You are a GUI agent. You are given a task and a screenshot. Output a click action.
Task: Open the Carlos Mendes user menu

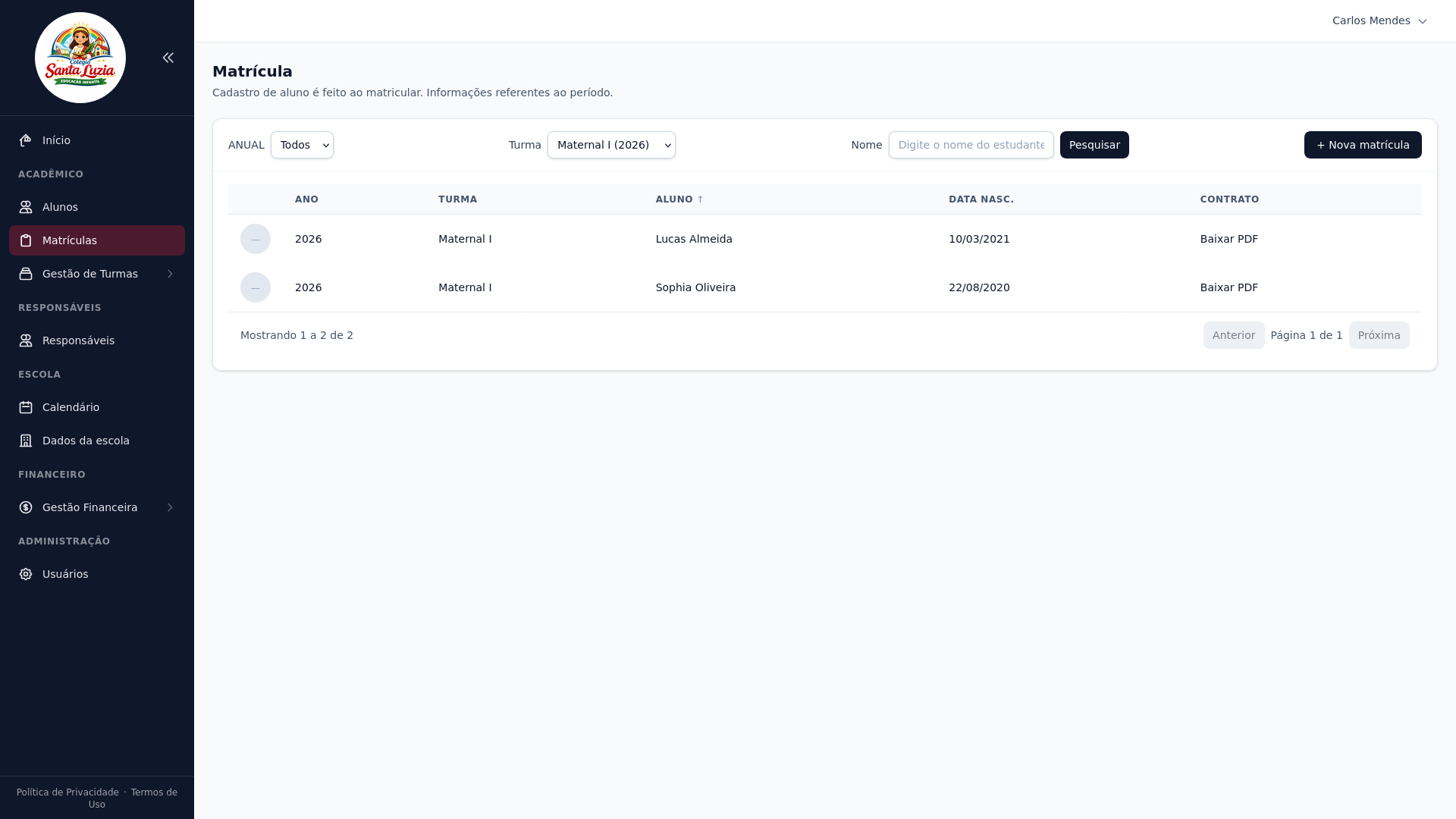(x=1379, y=20)
